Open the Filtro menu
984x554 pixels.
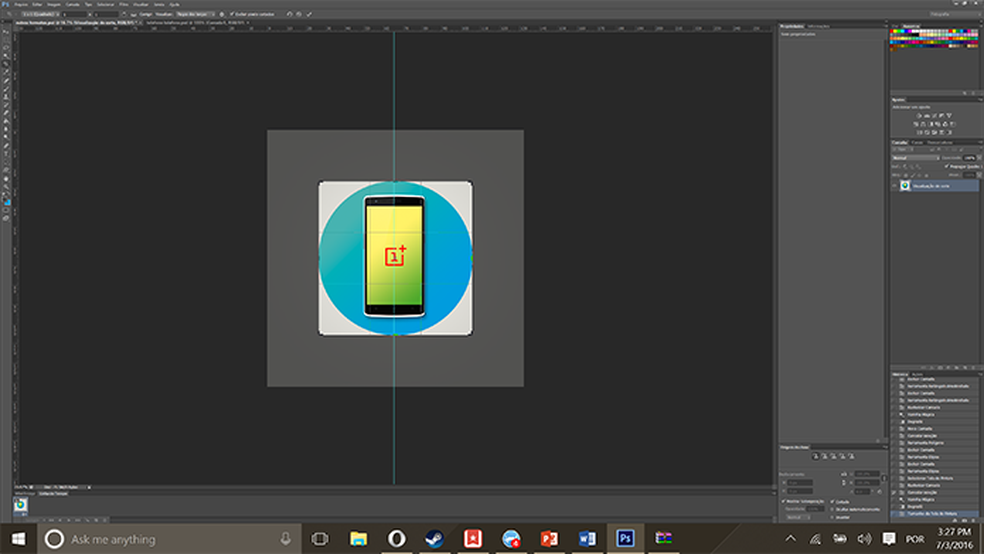point(124,4)
